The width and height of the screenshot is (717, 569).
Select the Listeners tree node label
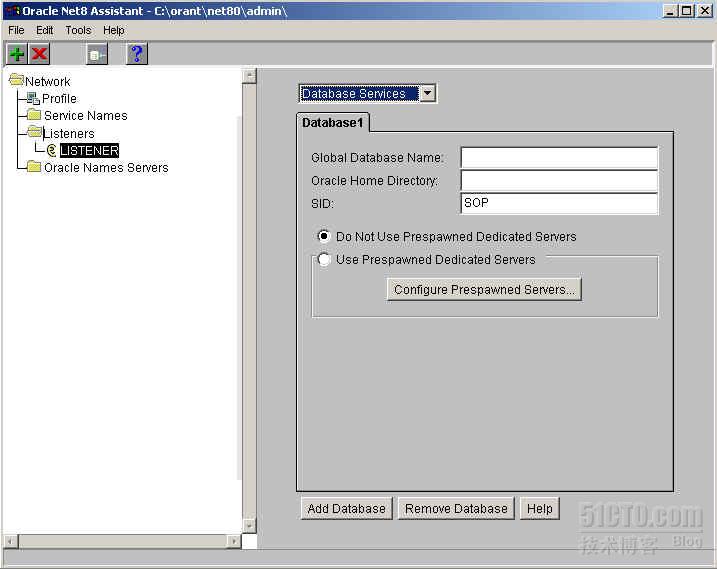pos(69,134)
